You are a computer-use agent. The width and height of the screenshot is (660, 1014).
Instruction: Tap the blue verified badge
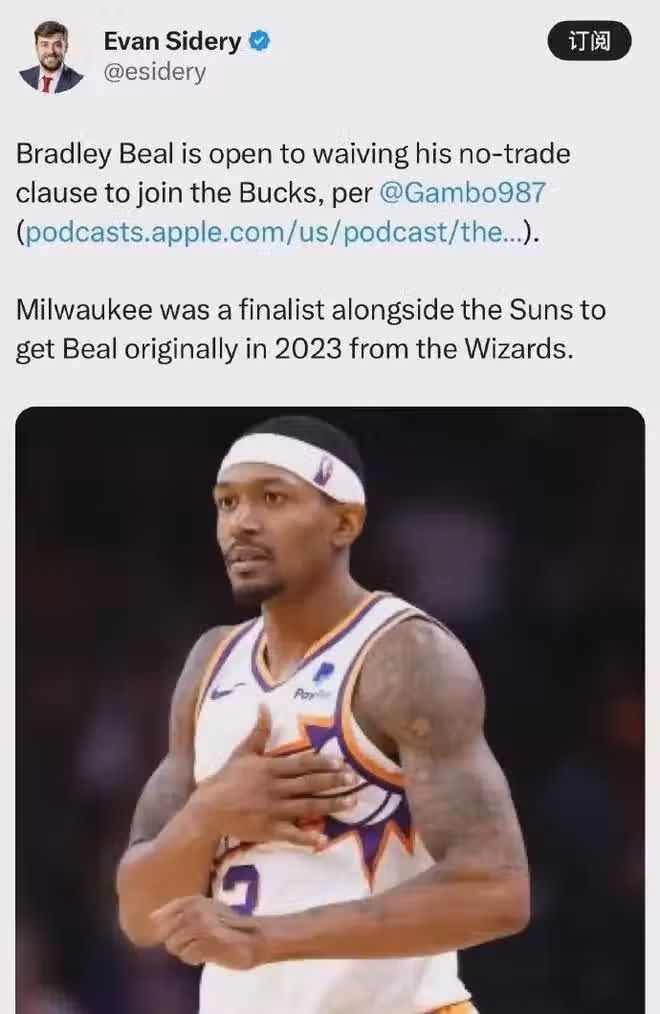pos(259,41)
